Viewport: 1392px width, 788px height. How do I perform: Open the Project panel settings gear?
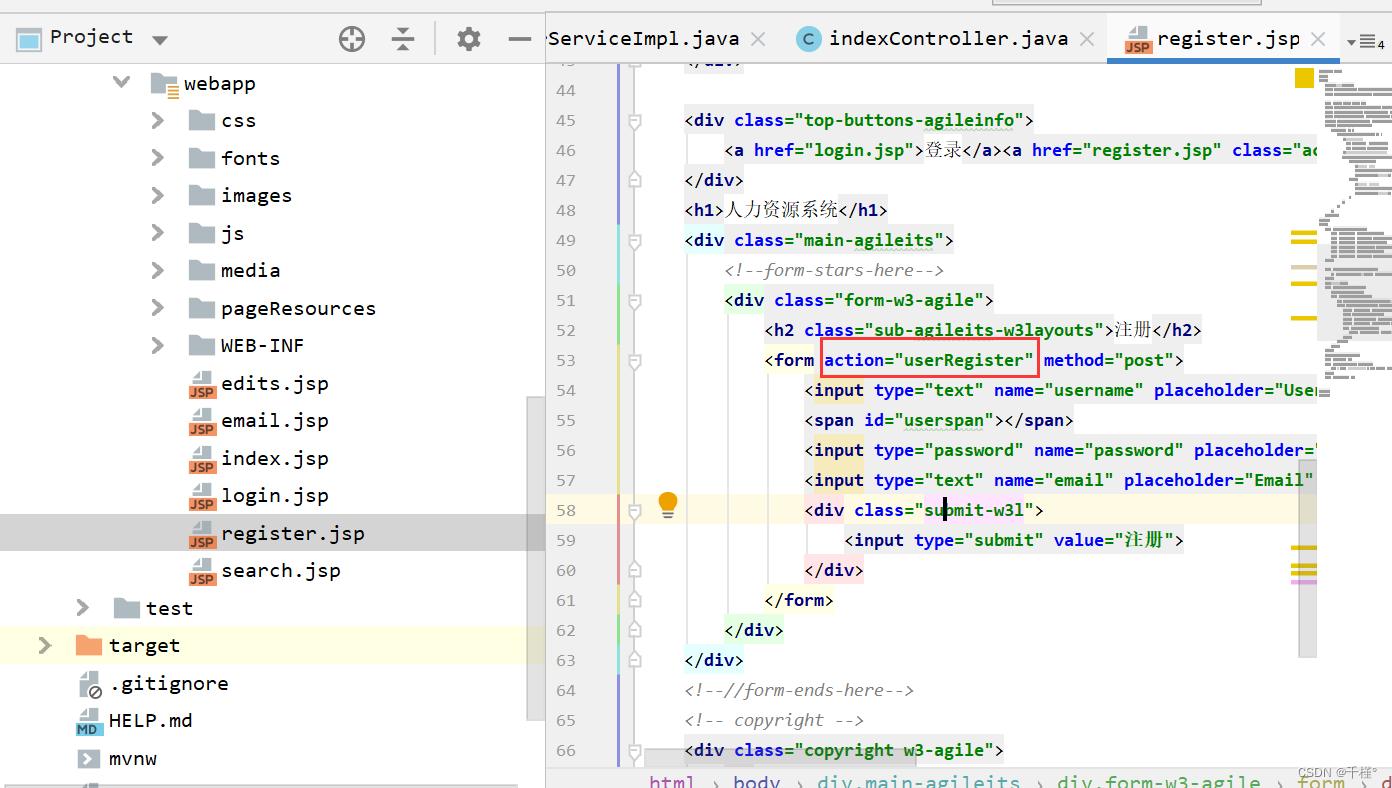coord(468,39)
